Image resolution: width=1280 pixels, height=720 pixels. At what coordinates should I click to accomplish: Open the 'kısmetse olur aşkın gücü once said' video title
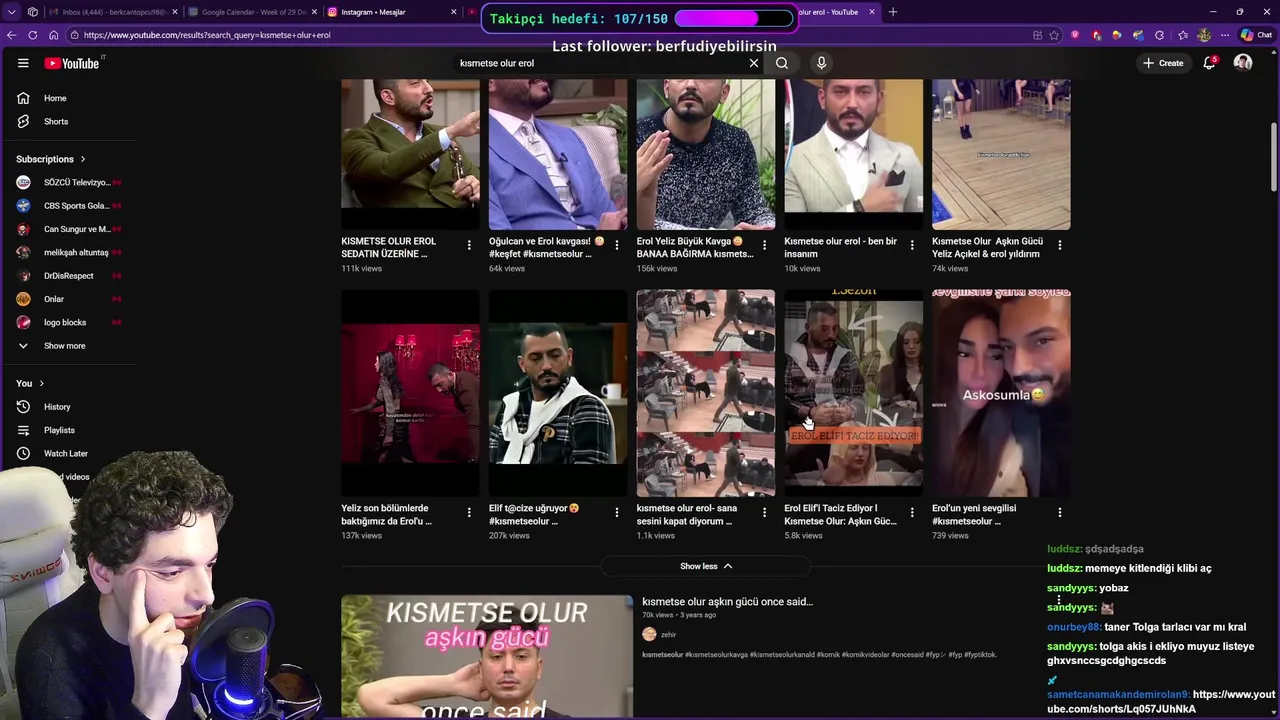click(727, 602)
